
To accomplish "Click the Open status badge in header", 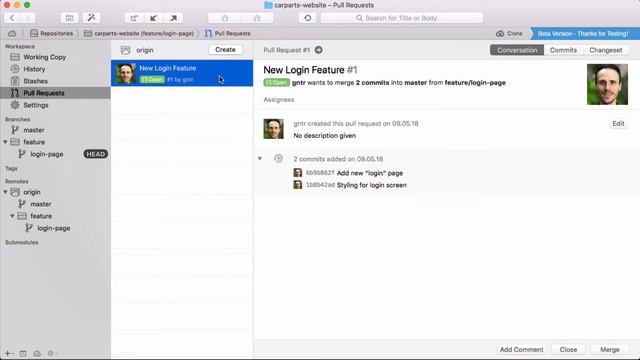I will pos(276,82).
